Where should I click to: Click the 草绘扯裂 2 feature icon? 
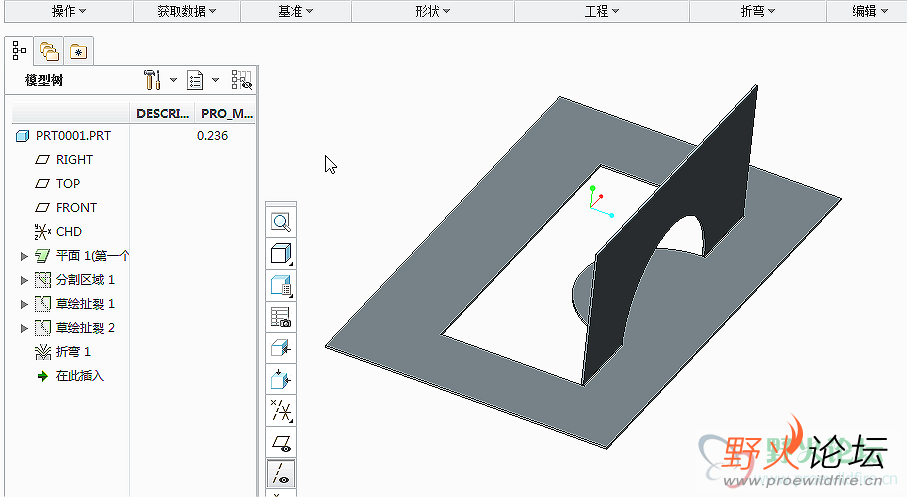[x=43, y=328]
